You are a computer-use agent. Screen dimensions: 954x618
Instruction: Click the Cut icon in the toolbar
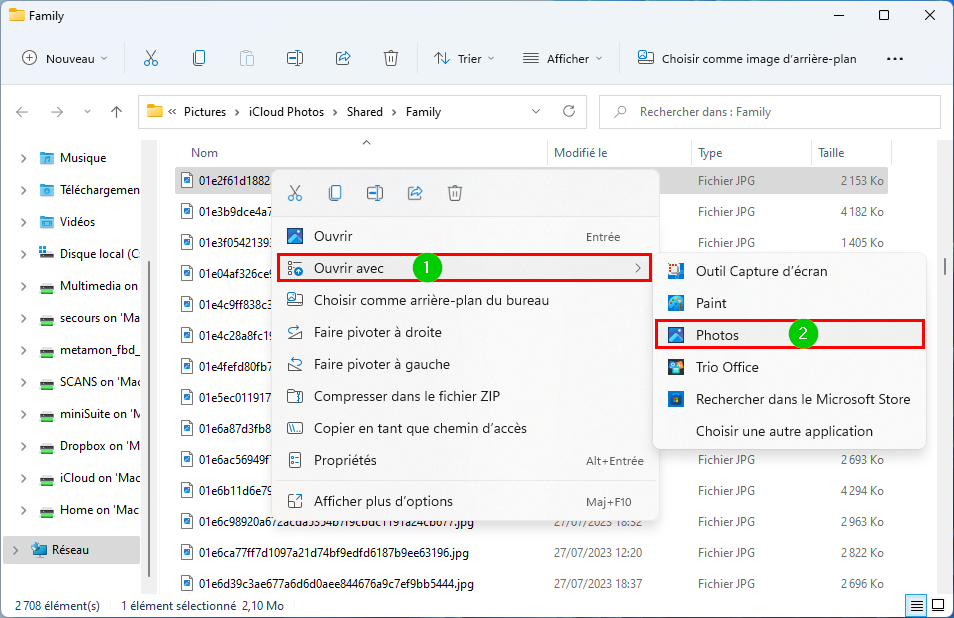click(x=151, y=58)
